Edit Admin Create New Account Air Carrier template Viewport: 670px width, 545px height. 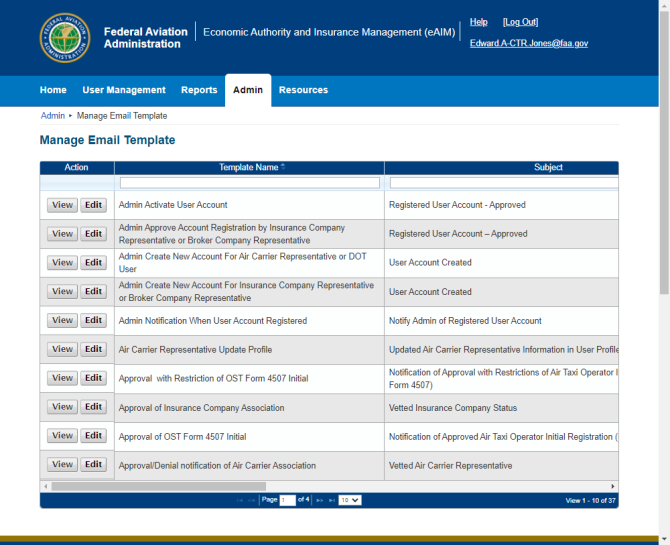tap(94, 262)
